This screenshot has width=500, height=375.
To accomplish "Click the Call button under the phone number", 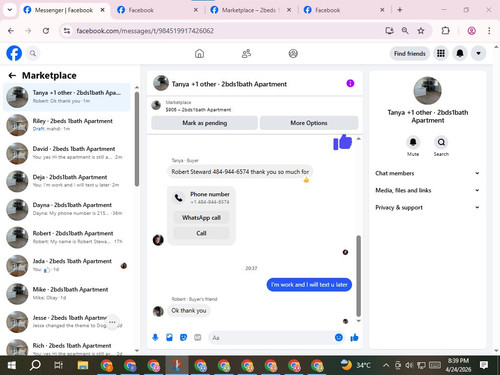I will [x=201, y=233].
